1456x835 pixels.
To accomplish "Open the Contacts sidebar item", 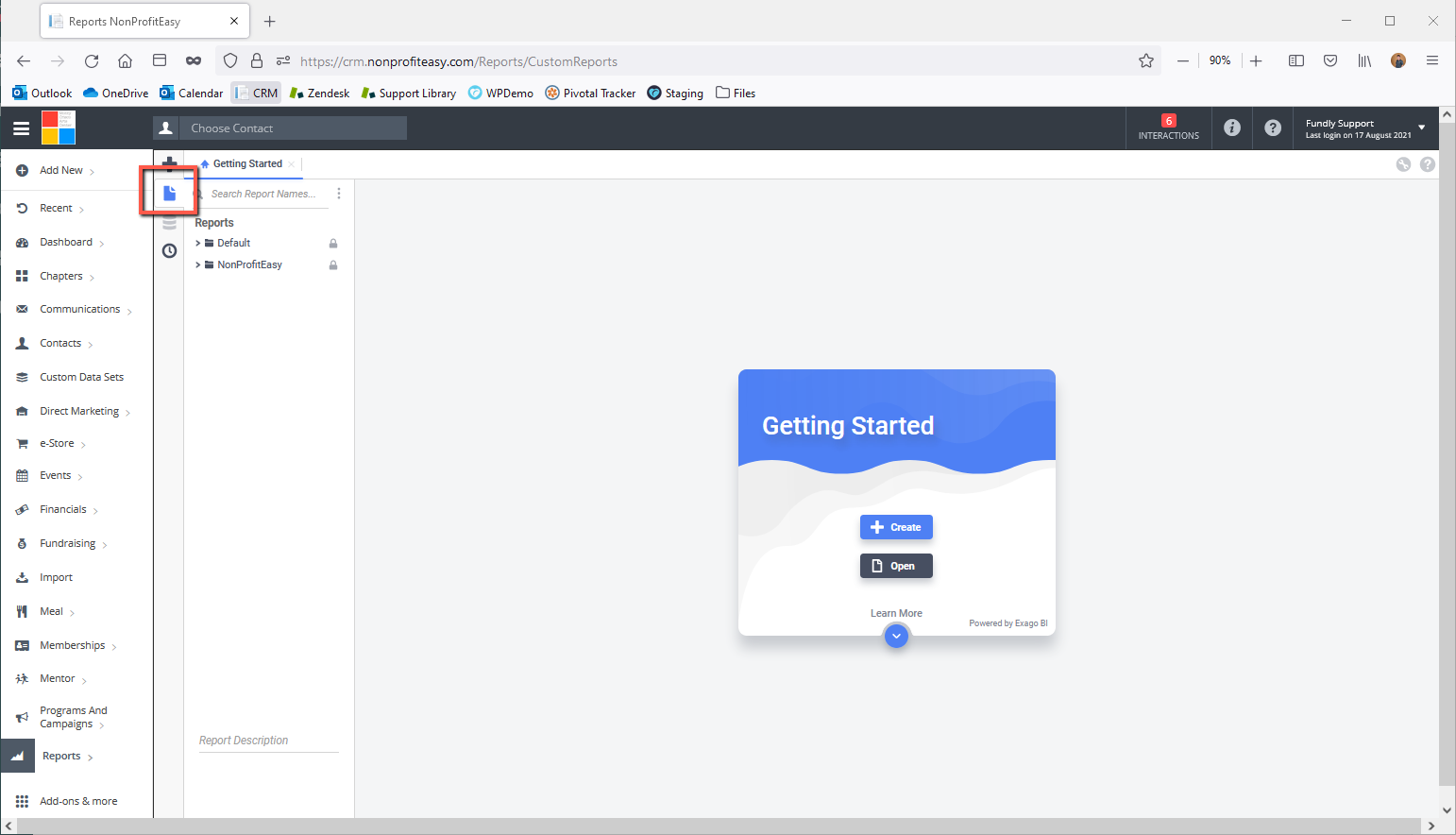I will point(60,344).
